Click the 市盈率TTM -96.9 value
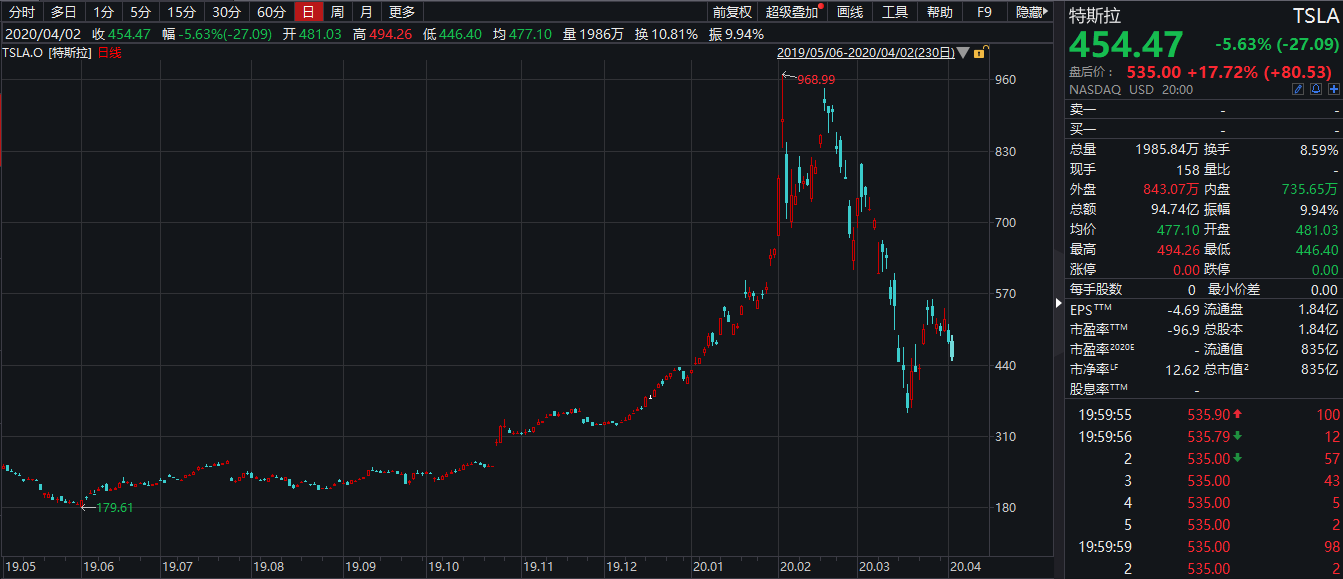 click(x=1184, y=330)
